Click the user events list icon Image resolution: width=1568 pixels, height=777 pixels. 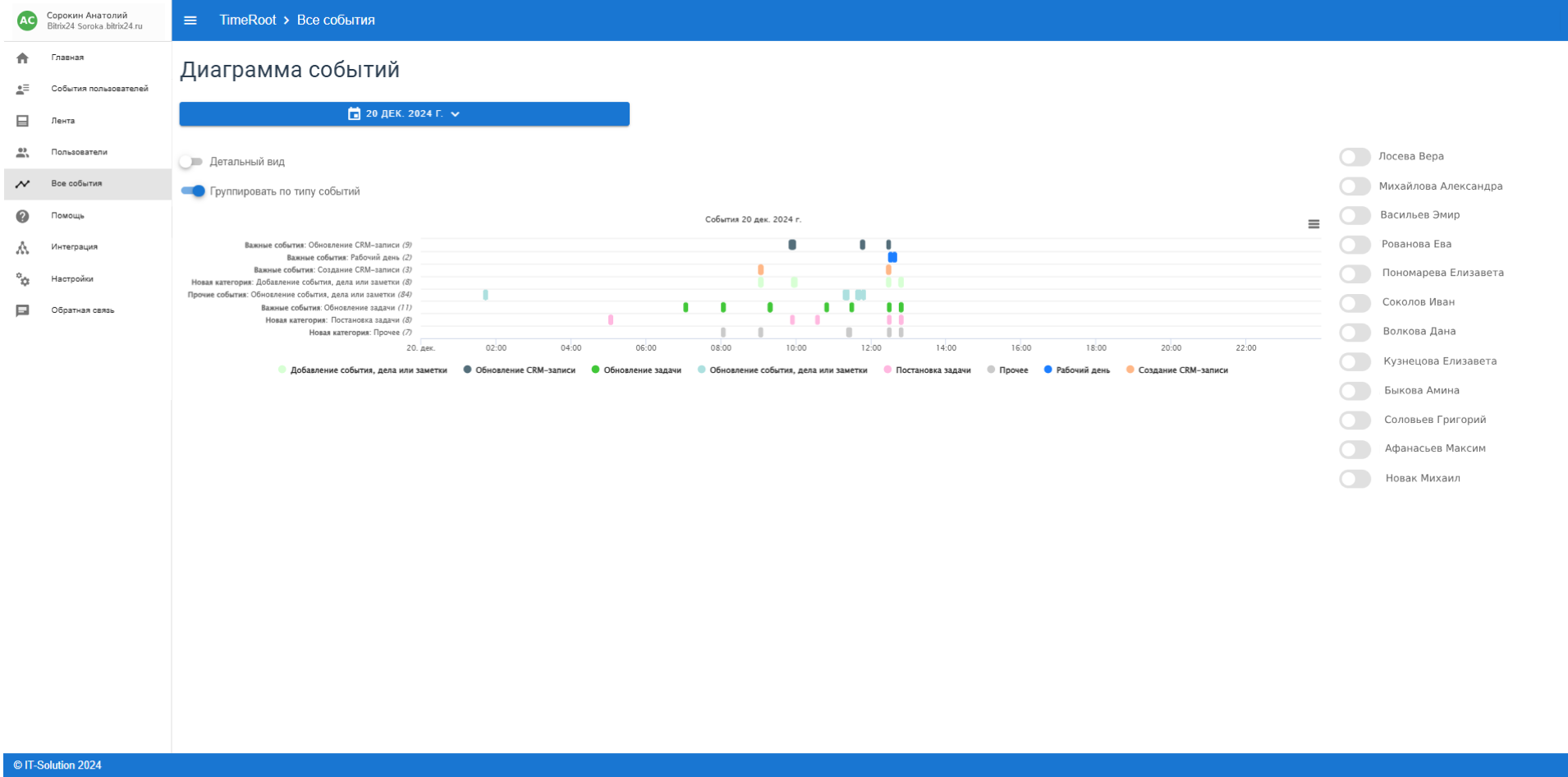coord(22,89)
